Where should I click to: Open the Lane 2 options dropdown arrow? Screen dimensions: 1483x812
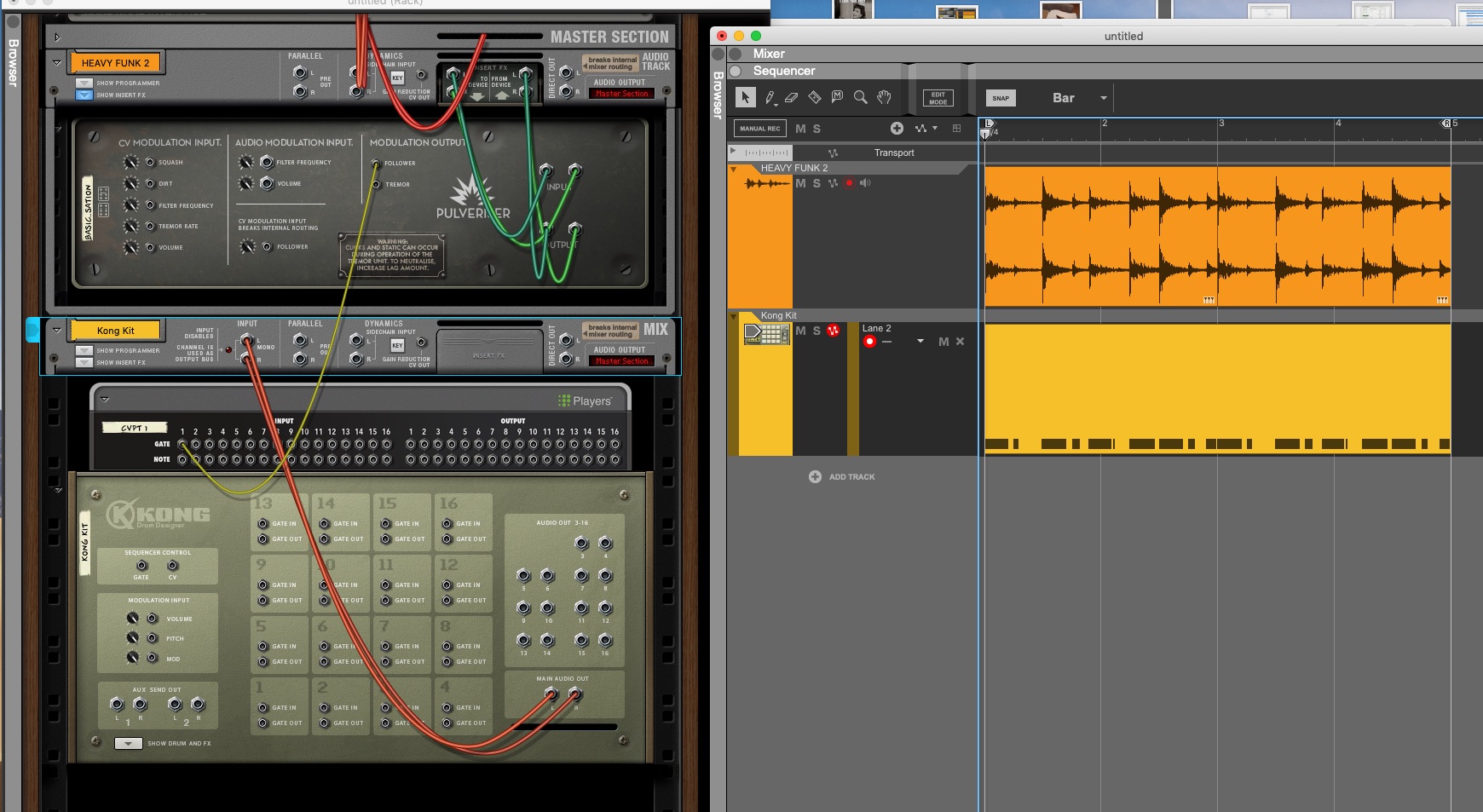click(x=920, y=342)
